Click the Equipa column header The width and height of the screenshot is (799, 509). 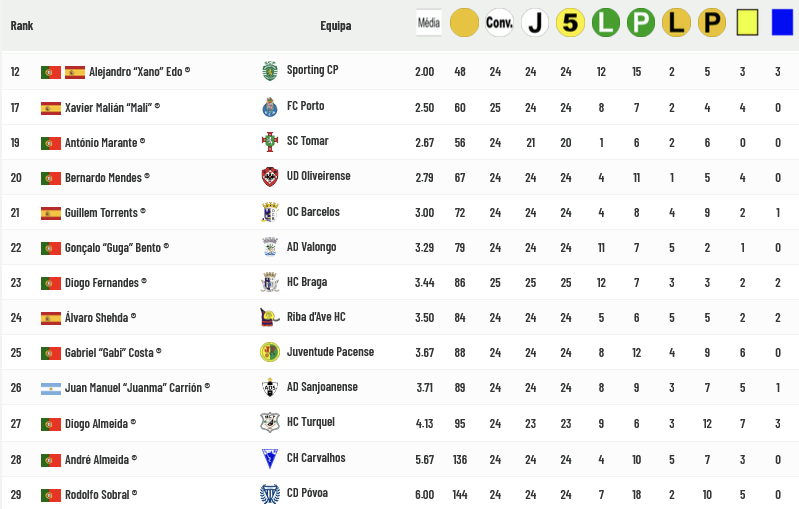tap(335, 25)
